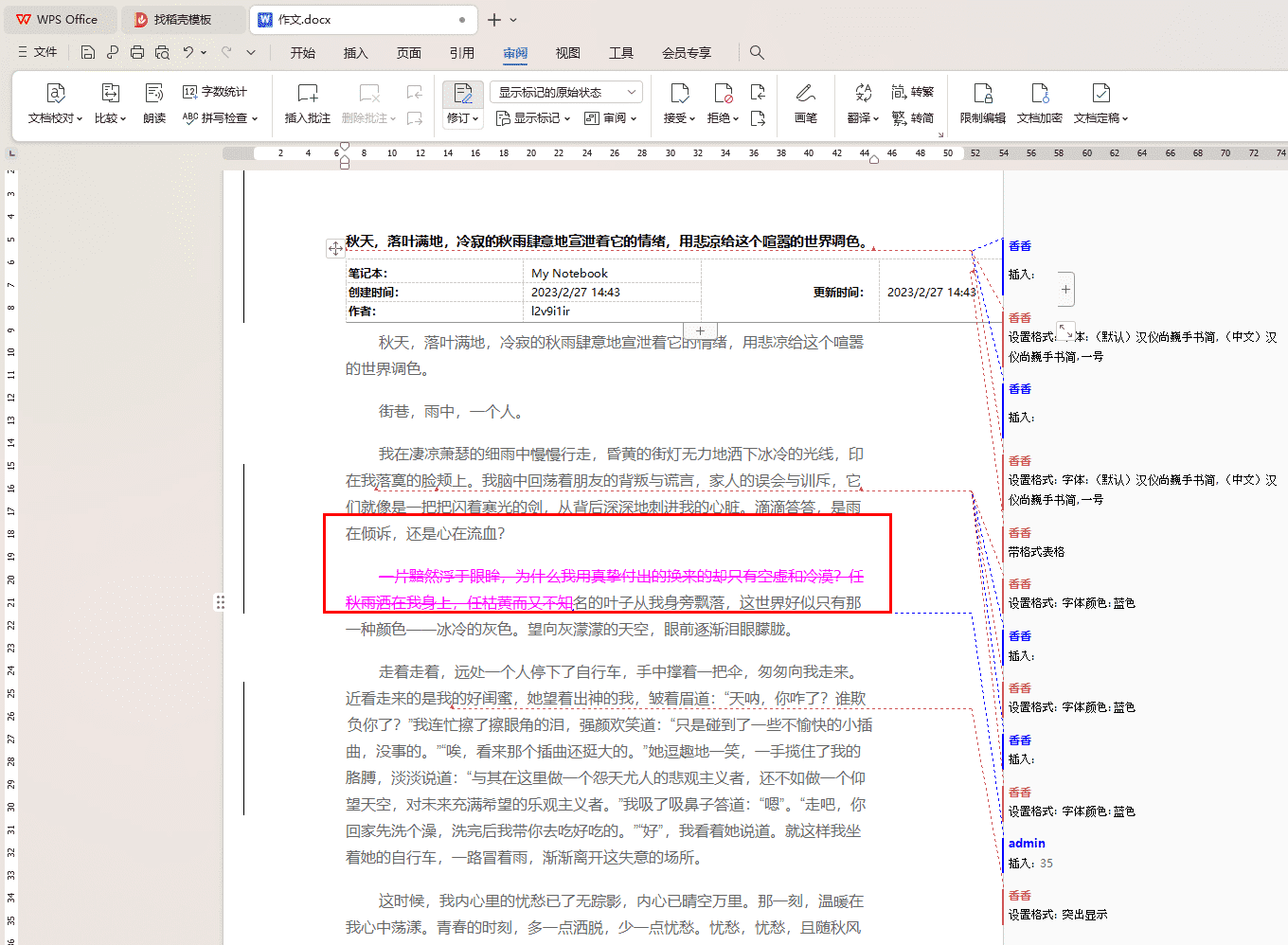Click the Save icon in quick access bar
The image size is (1288, 945).
click(88, 52)
